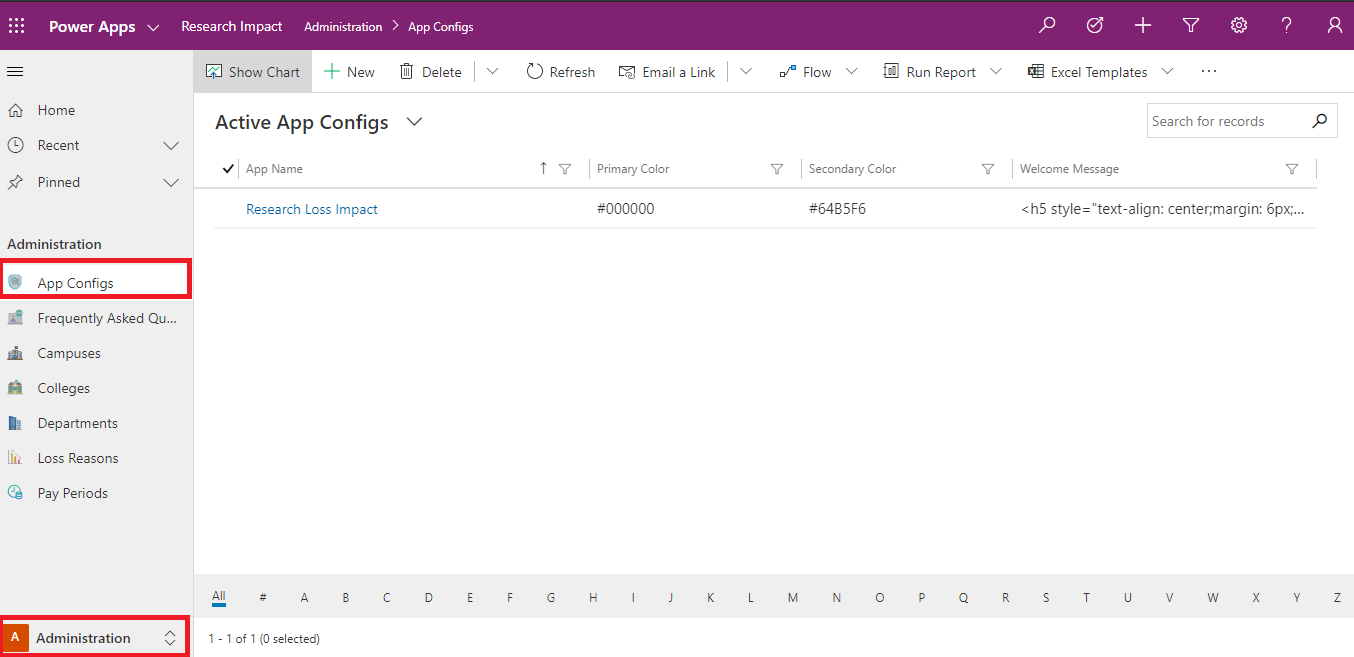Click Administration breadcrumb in header
Screen dimensions: 1354x657
tap(343, 27)
